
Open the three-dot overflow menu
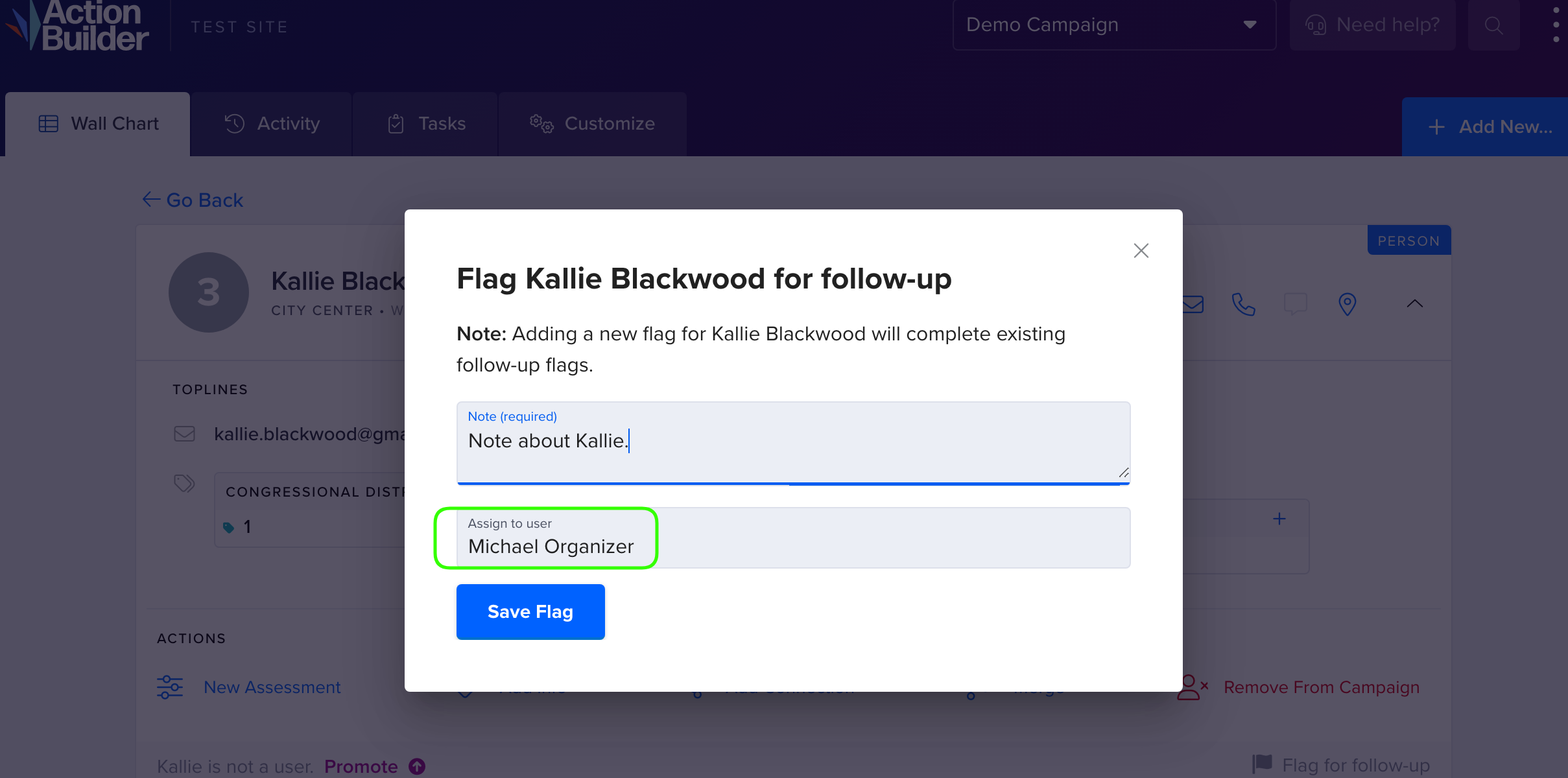[x=1556, y=25]
